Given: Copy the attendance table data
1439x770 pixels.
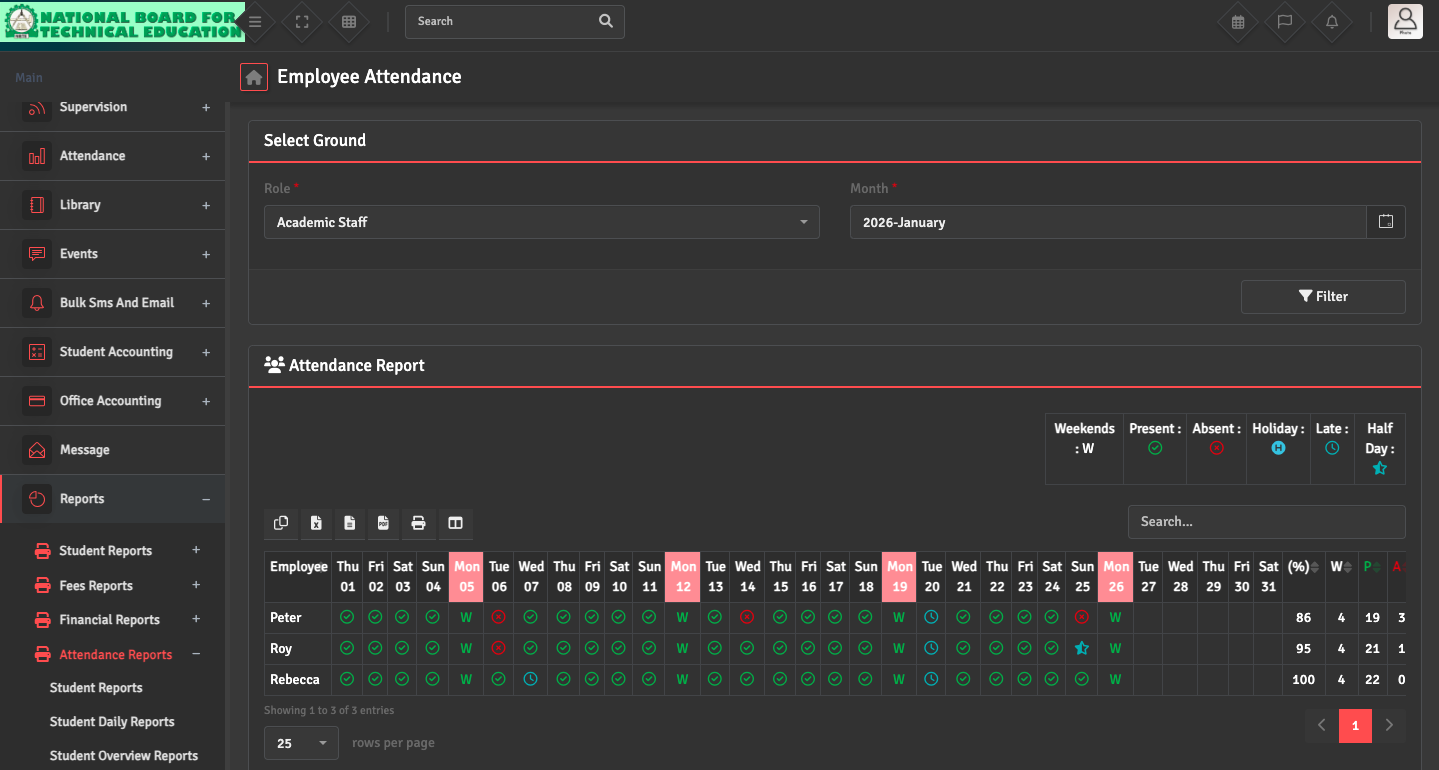Looking at the screenshot, I should click(x=281, y=523).
